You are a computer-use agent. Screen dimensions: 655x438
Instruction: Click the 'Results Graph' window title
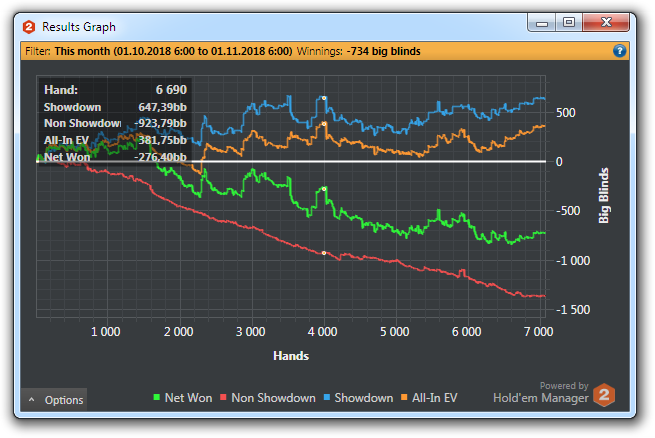pyautogui.click(x=79, y=27)
